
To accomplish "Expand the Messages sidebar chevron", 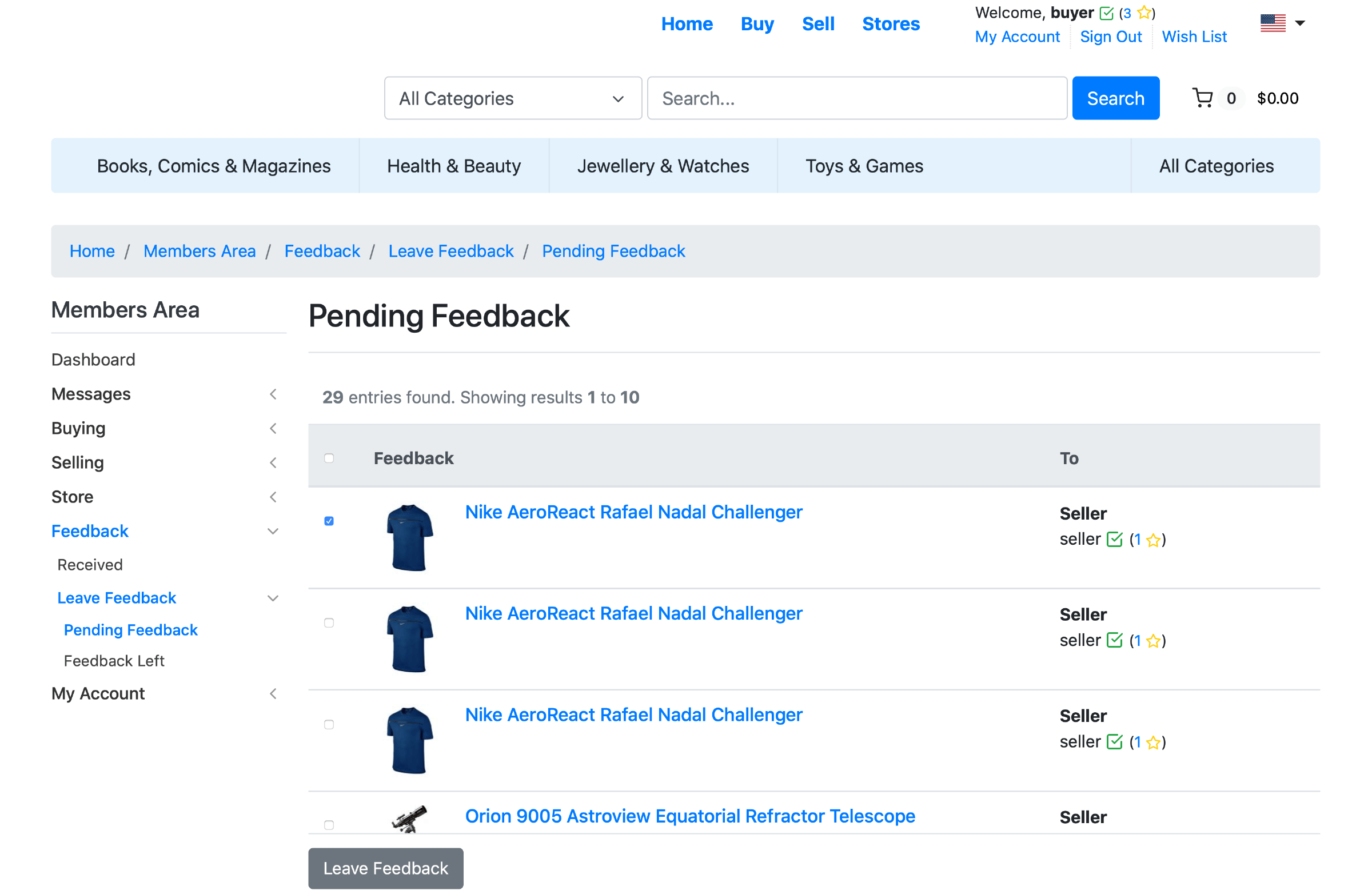I will point(273,394).
